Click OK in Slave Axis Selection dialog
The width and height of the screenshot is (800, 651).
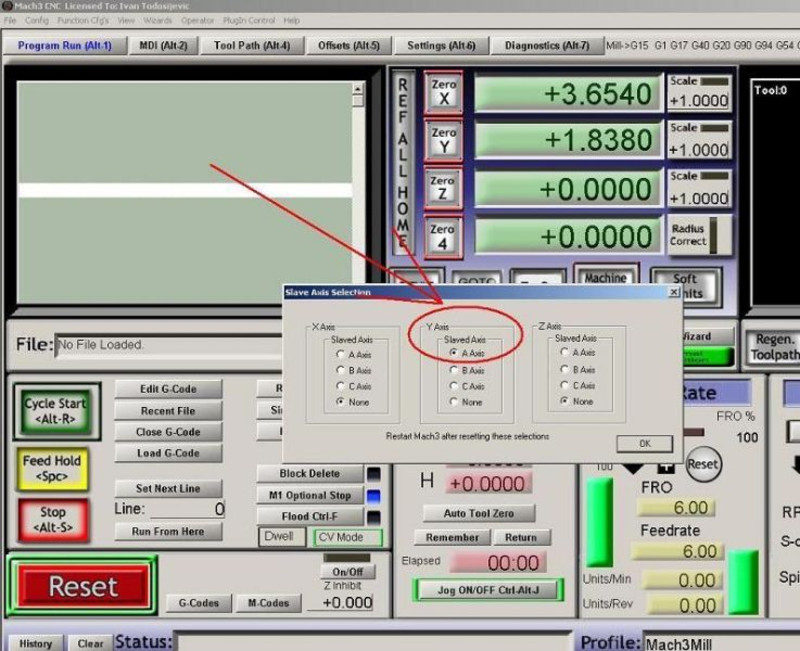[643, 443]
